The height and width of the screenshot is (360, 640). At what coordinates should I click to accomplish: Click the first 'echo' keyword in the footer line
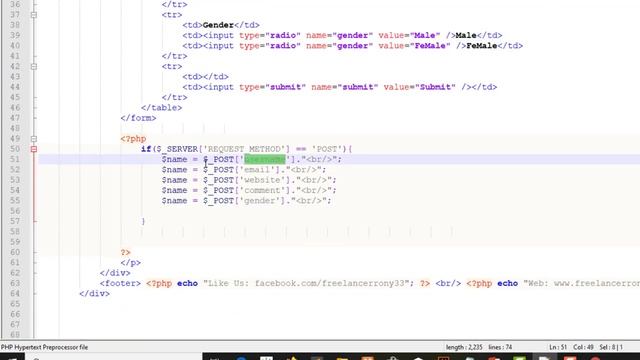(x=187, y=283)
